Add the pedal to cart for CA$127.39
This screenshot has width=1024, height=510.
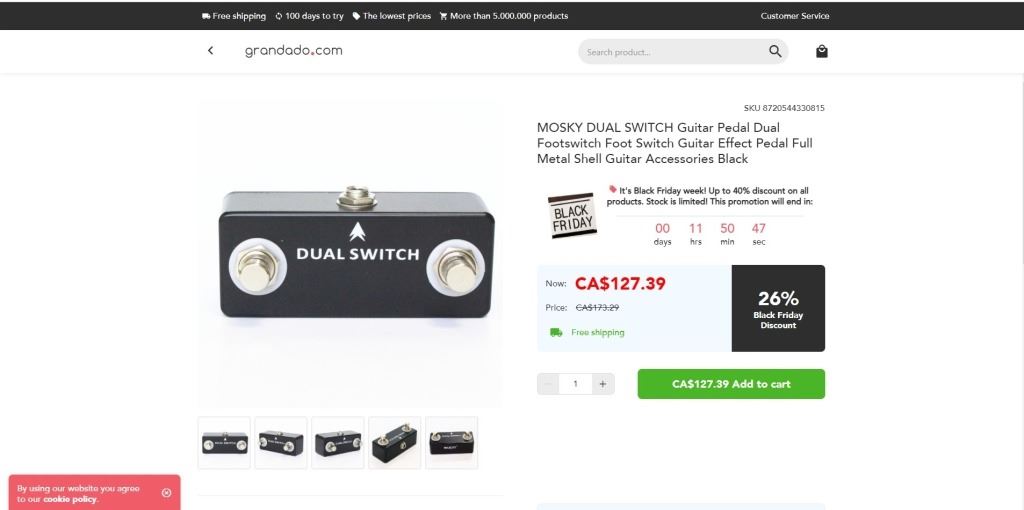coord(731,384)
